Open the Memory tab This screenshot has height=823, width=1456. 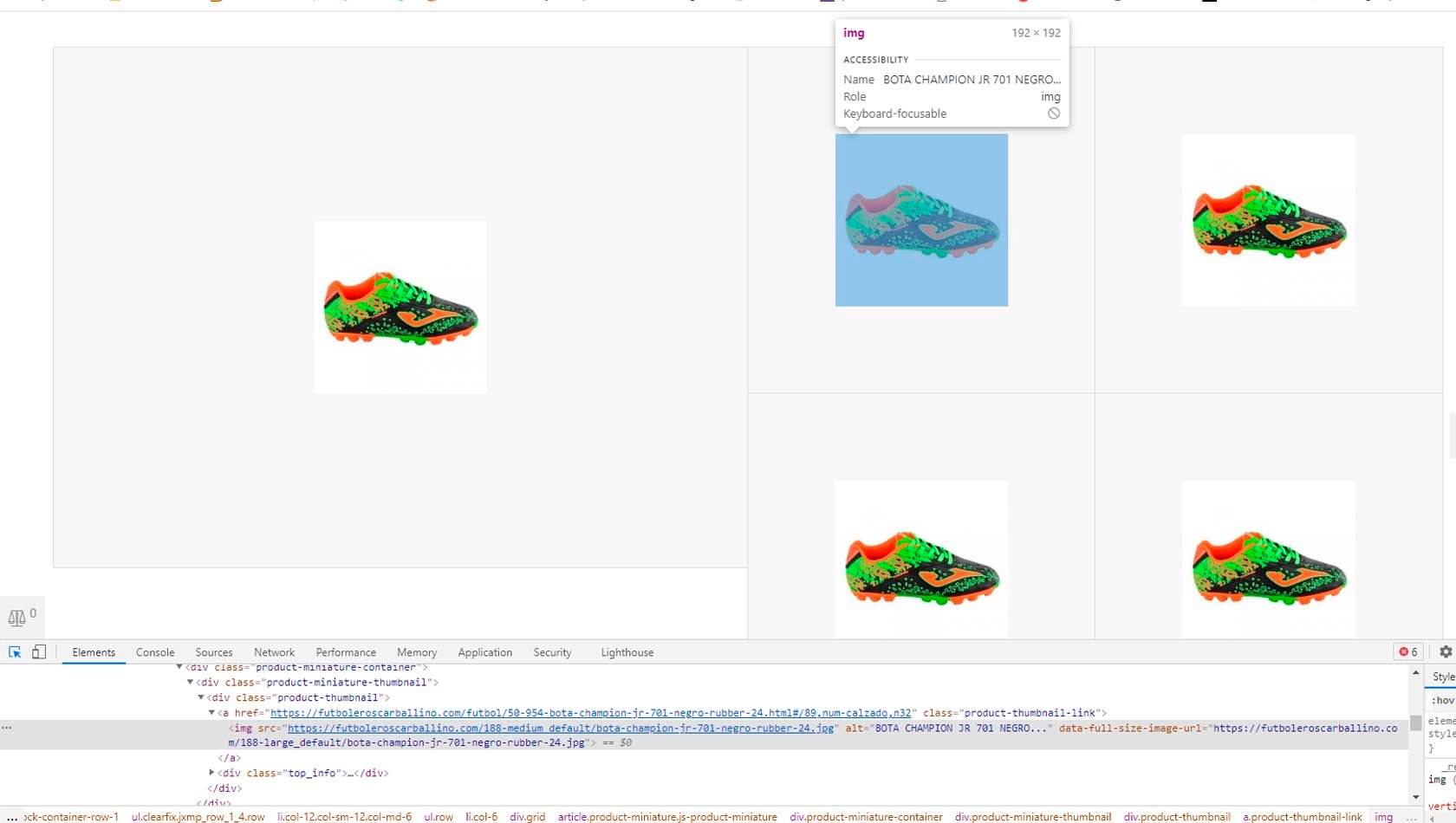(x=417, y=652)
